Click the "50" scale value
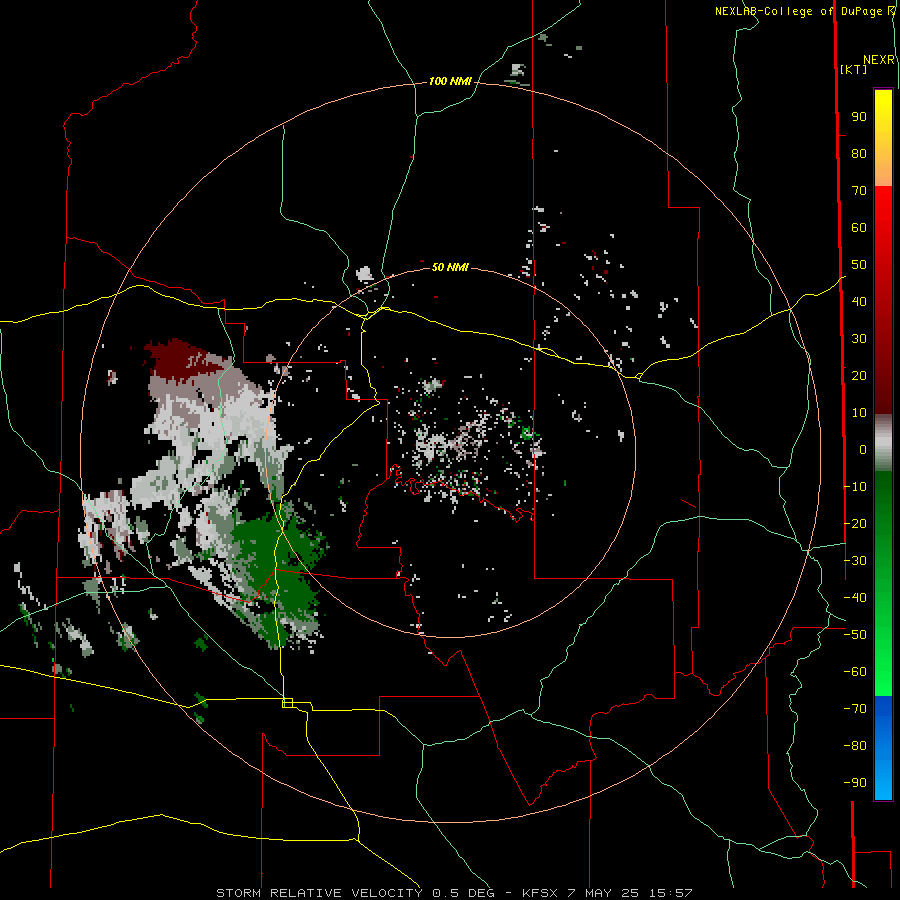The height and width of the screenshot is (900, 900). (859, 265)
